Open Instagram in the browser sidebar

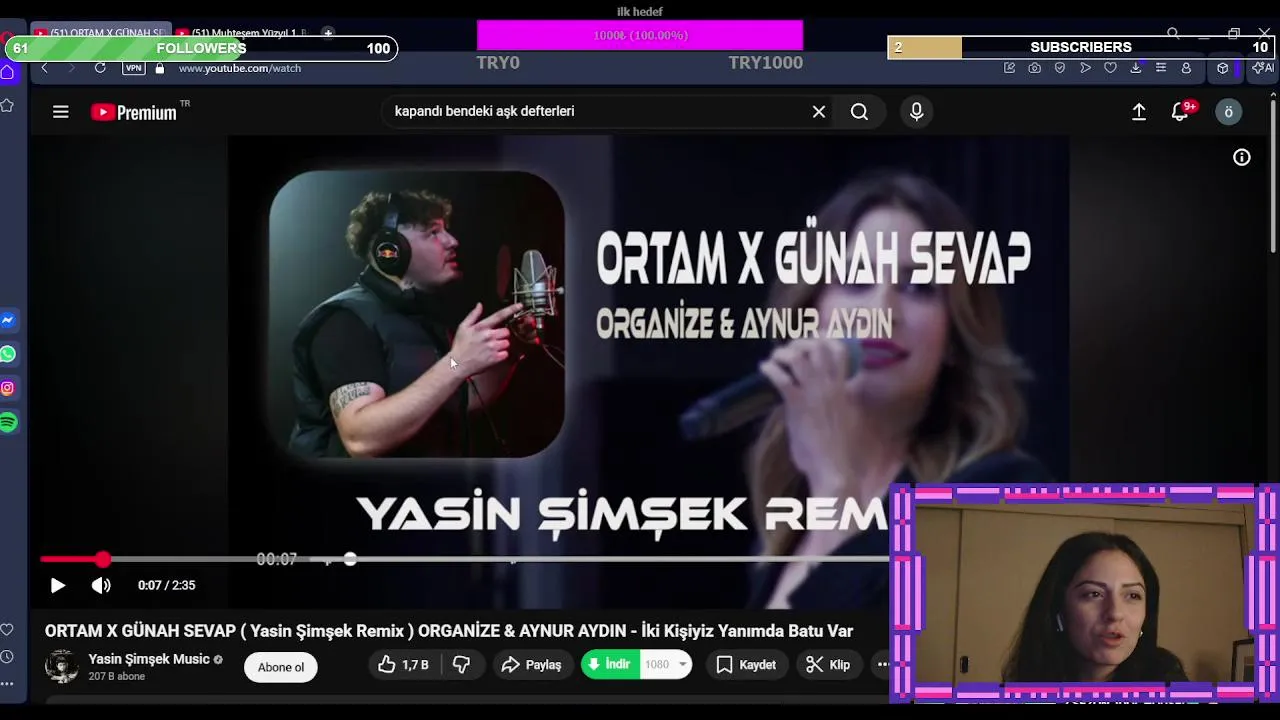pyautogui.click(x=8, y=388)
